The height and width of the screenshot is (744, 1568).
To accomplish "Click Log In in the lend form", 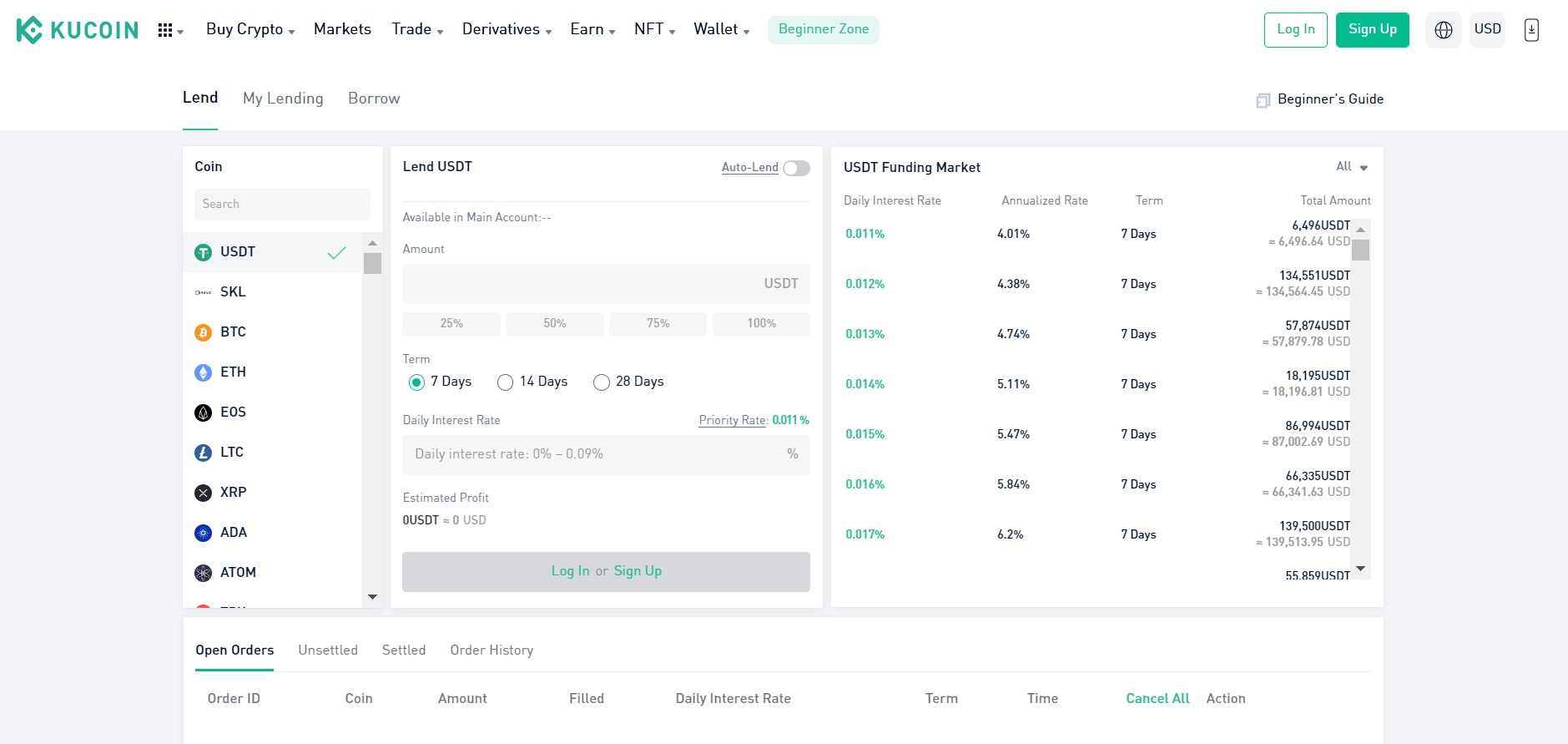I will point(570,572).
